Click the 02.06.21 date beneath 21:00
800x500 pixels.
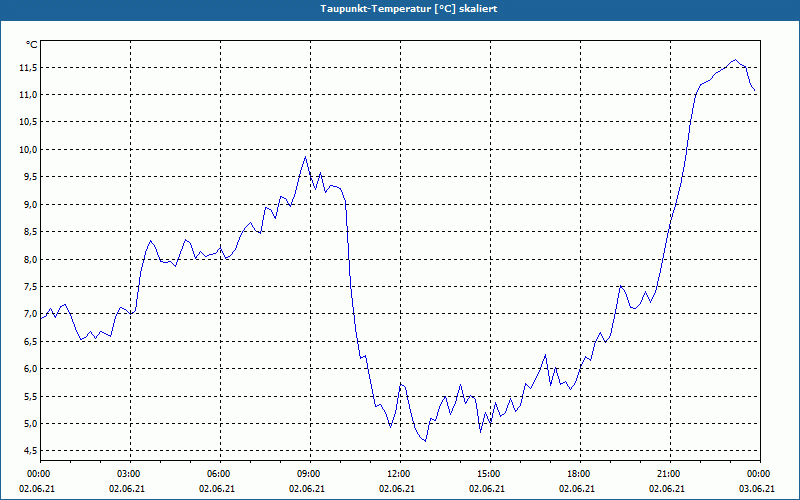667,489
